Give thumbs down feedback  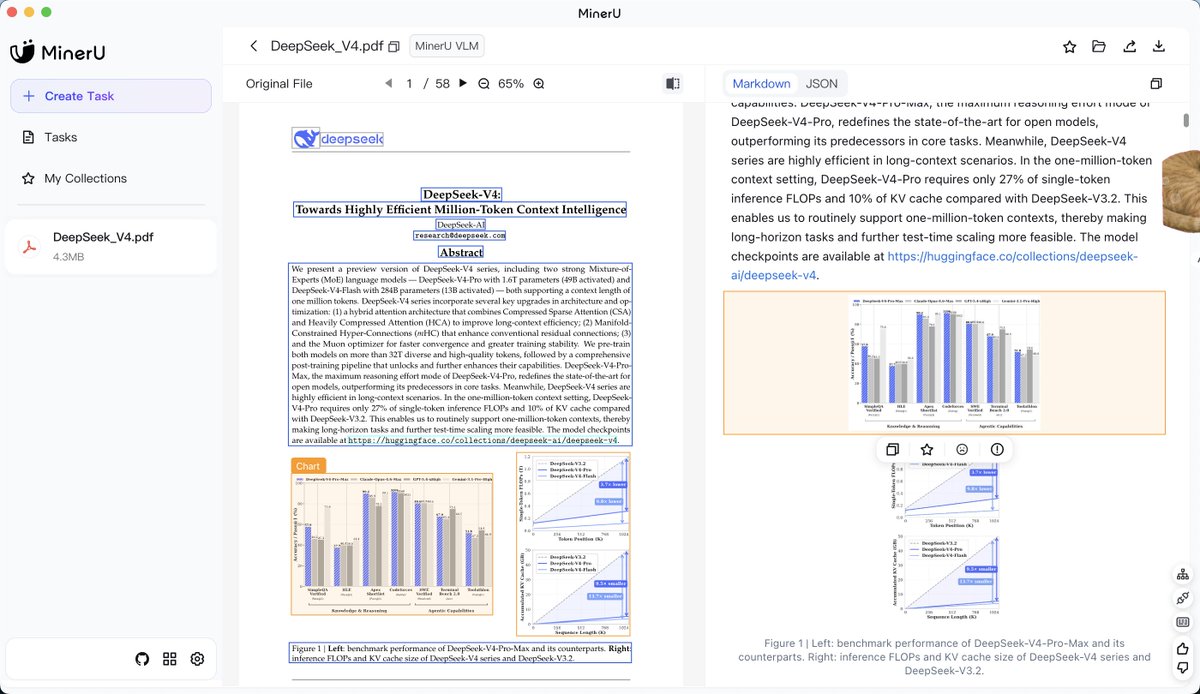pyautogui.click(x=1183, y=667)
